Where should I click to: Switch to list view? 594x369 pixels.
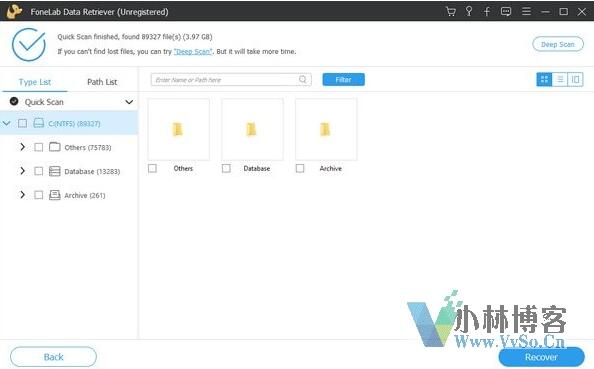pos(560,79)
